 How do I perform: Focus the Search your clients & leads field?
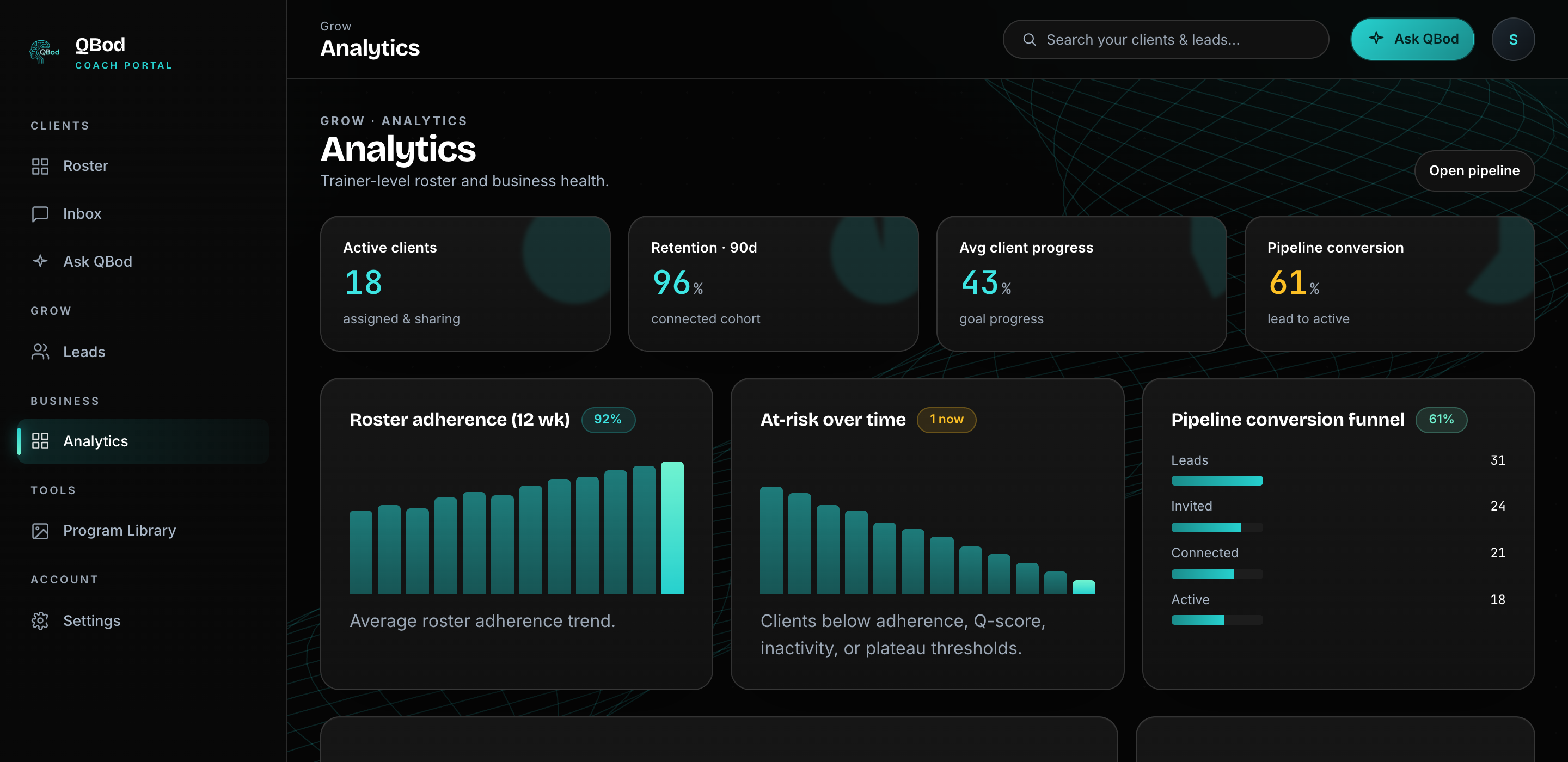pyautogui.click(x=1166, y=40)
